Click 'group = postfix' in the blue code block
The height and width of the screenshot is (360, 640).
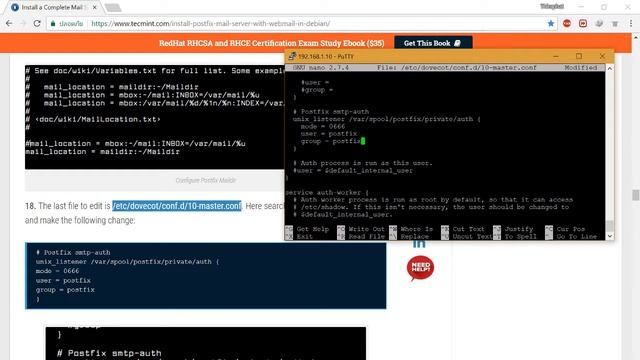point(65,290)
